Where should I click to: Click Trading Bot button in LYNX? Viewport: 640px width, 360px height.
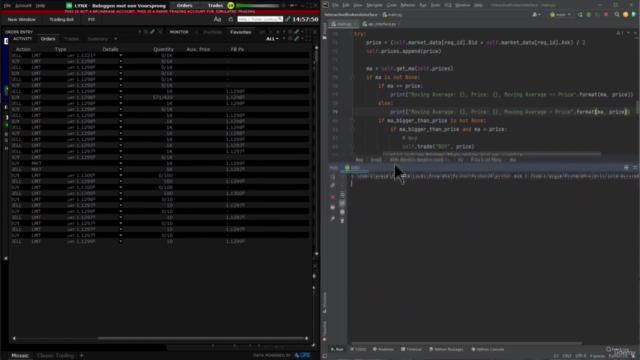pyautogui.click(x=61, y=20)
